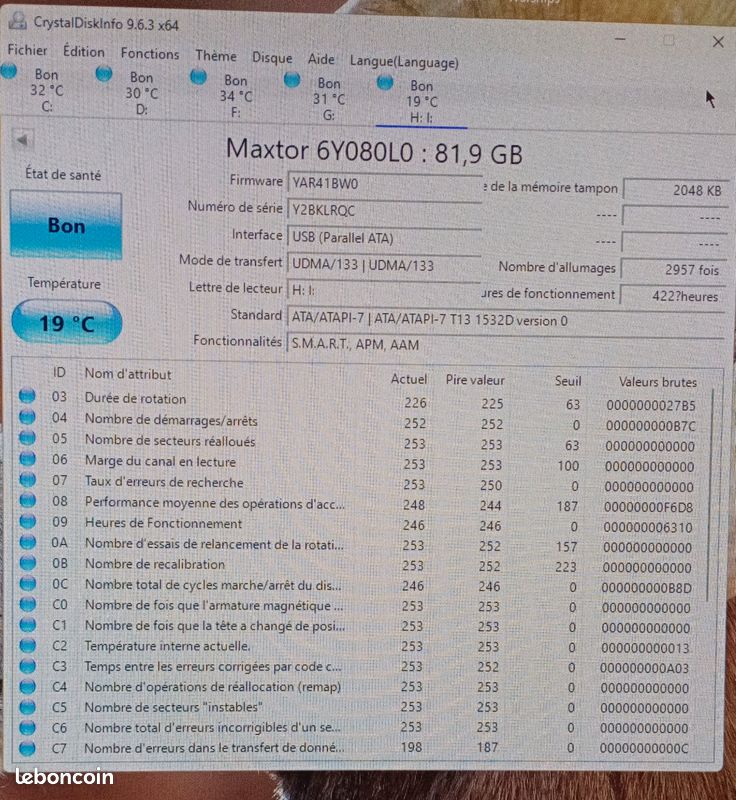Image resolution: width=736 pixels, height=800 pixels.
Task: Click the 19 °C temperature button
Action: pos(66,322)
